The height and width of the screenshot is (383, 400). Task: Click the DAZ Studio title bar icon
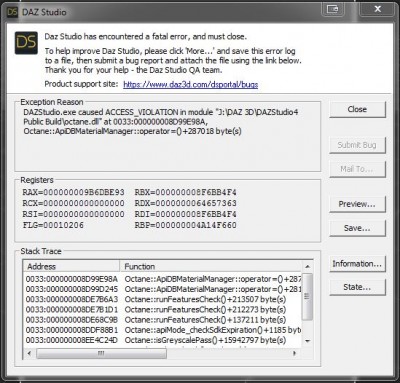pos(12,12)
